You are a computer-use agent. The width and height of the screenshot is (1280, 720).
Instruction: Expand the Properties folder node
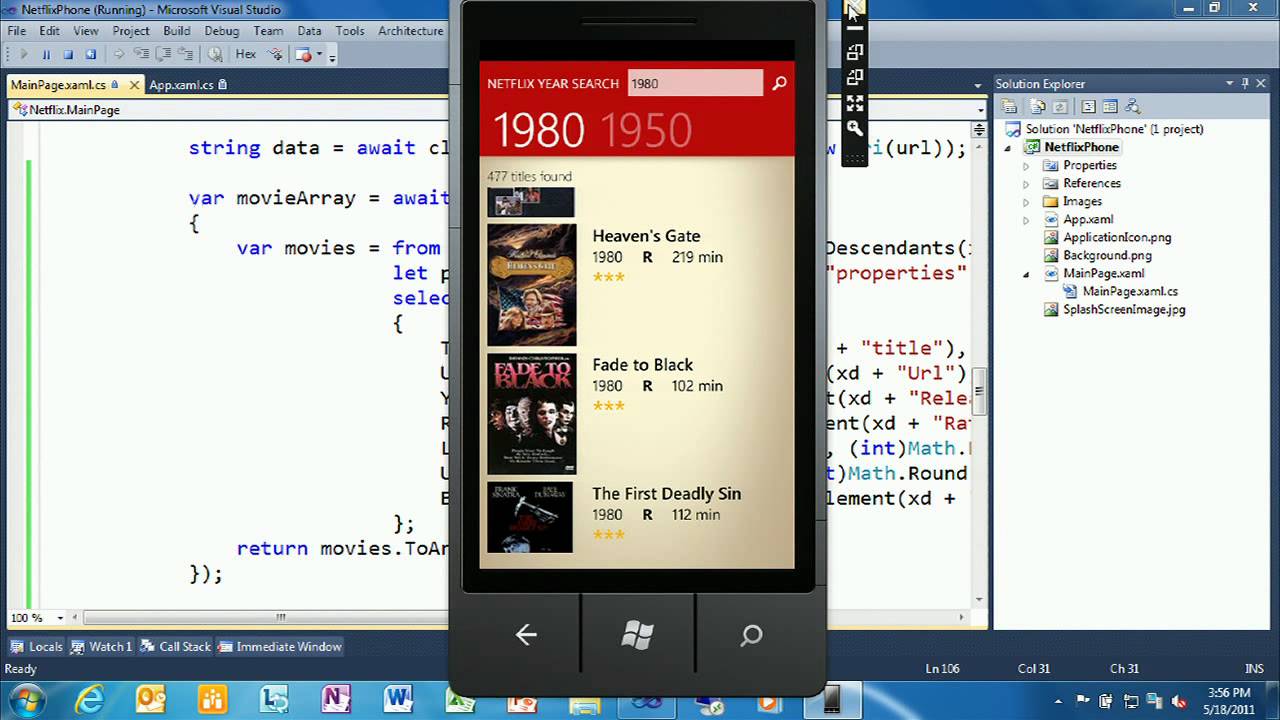pyautogui.click(x=1025, y=165)
